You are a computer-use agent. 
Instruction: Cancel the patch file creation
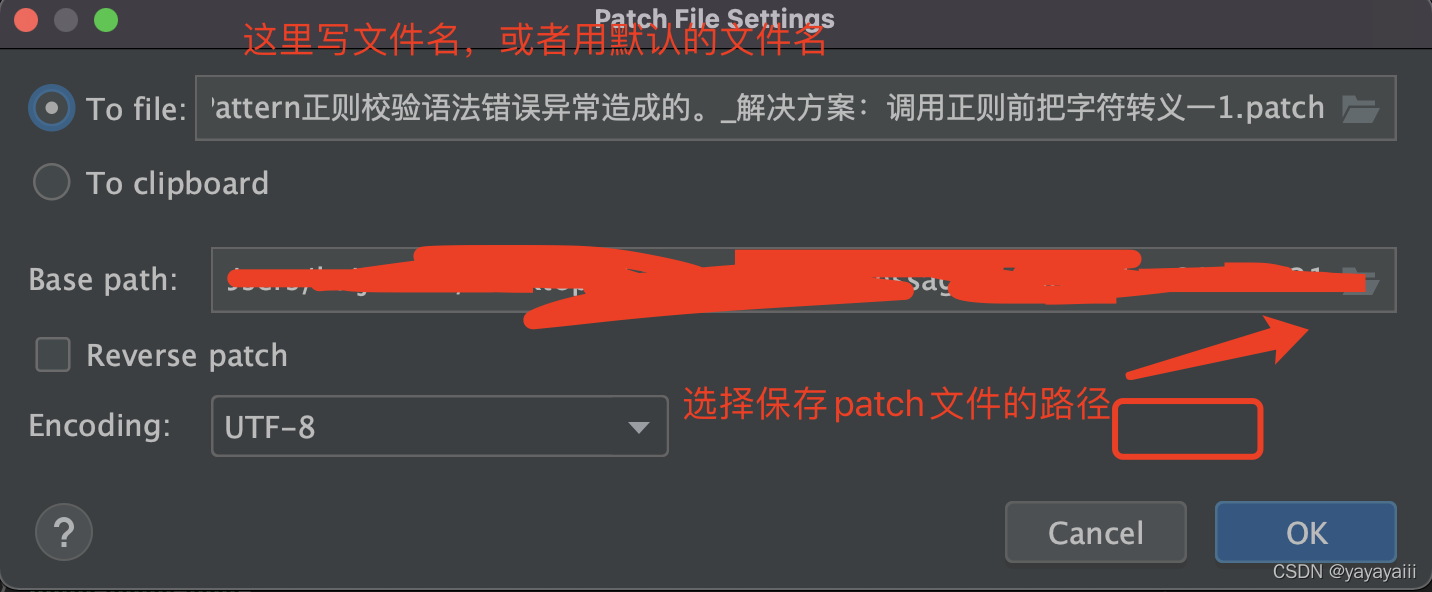[x=1095, y=532]
